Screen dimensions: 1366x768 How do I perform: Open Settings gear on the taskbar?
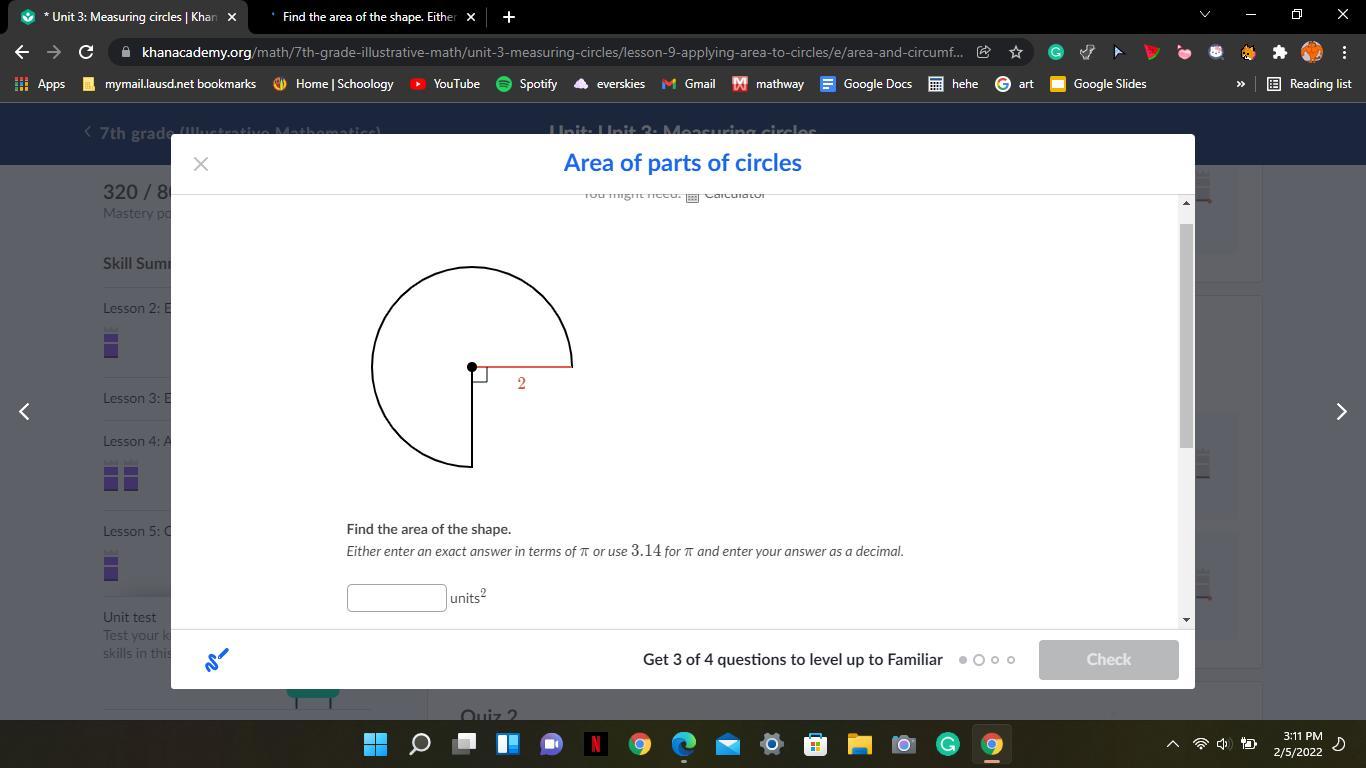point(772,744)
